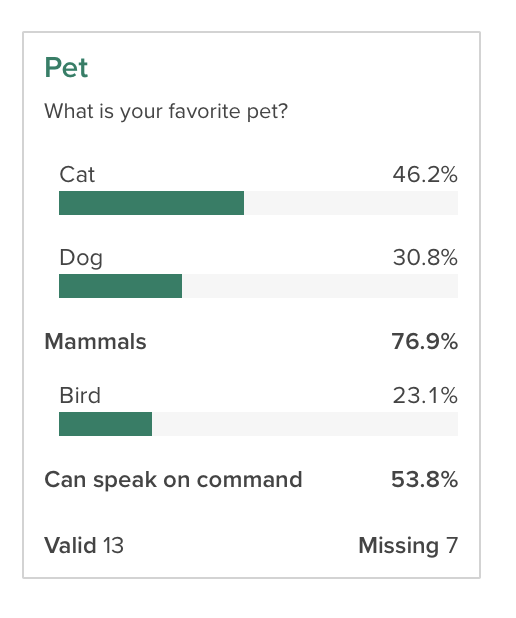
Task: Click the Mammals 76.9% subtotal value
Action: [425, 341]
